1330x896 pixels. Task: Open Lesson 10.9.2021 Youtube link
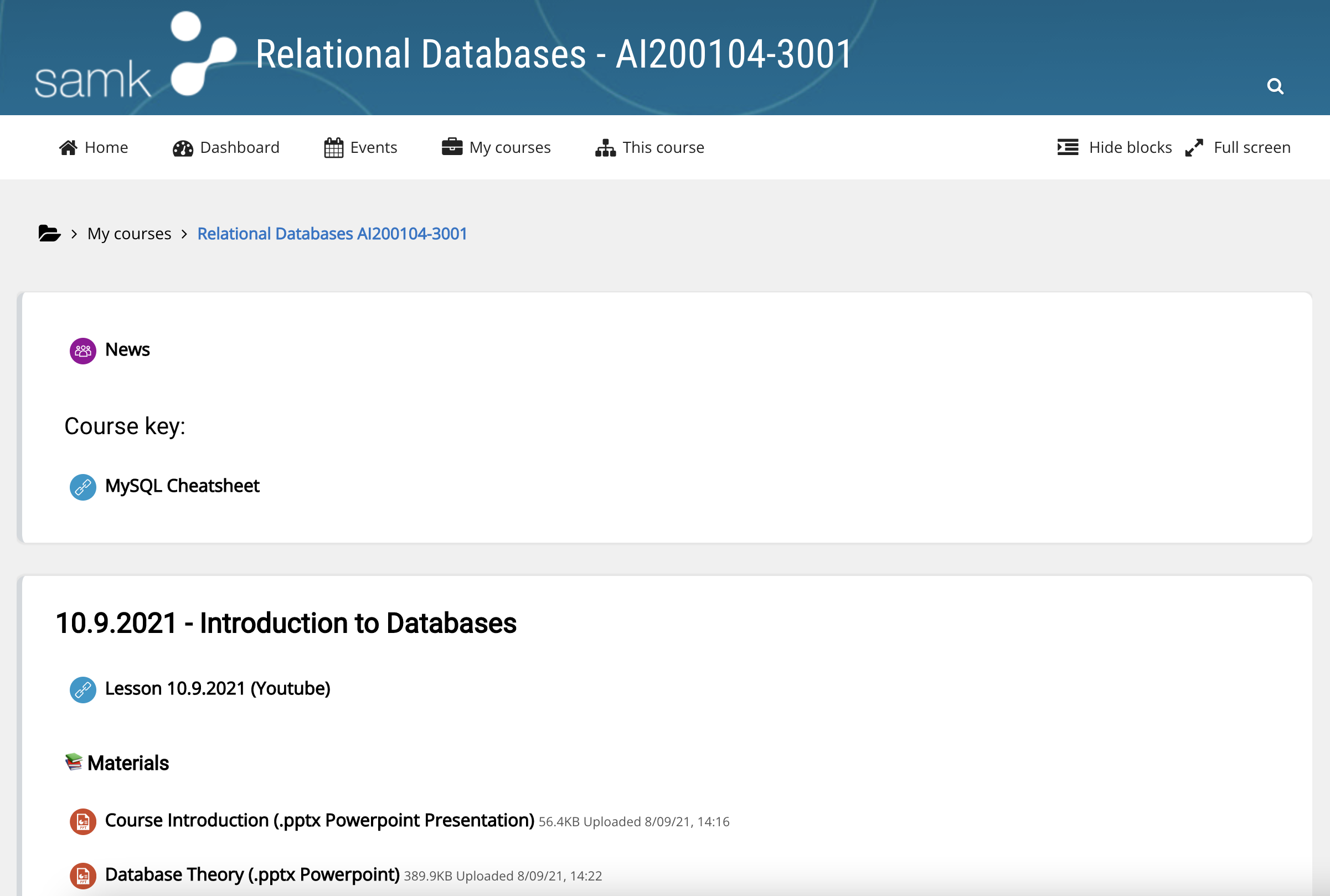click(217, 688)
